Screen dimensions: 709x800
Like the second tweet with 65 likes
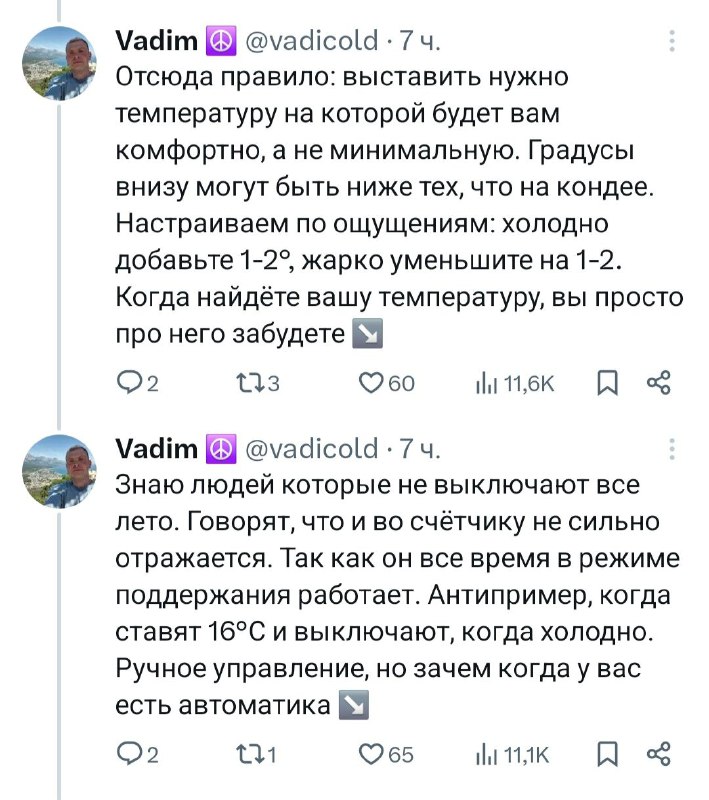pos(372,754)
